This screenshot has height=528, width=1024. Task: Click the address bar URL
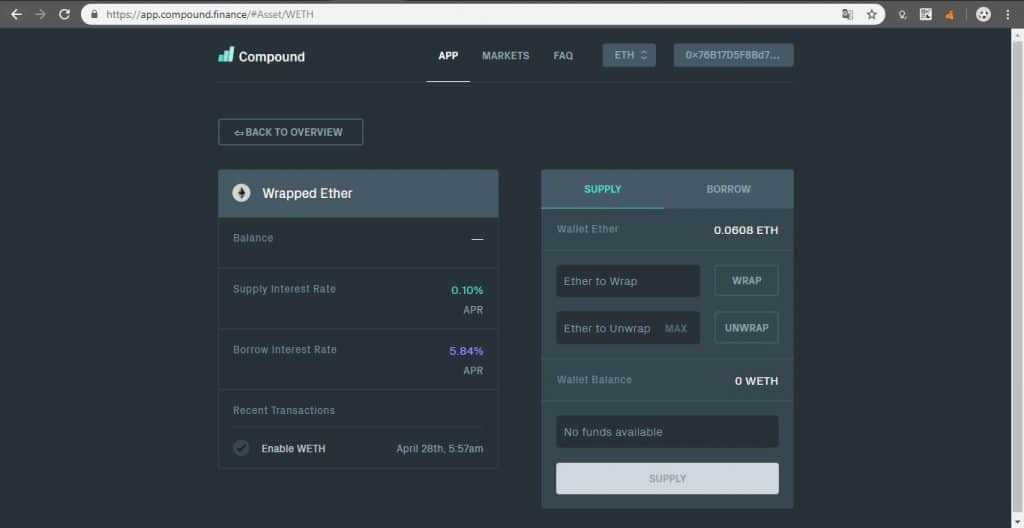pos(210,14)
